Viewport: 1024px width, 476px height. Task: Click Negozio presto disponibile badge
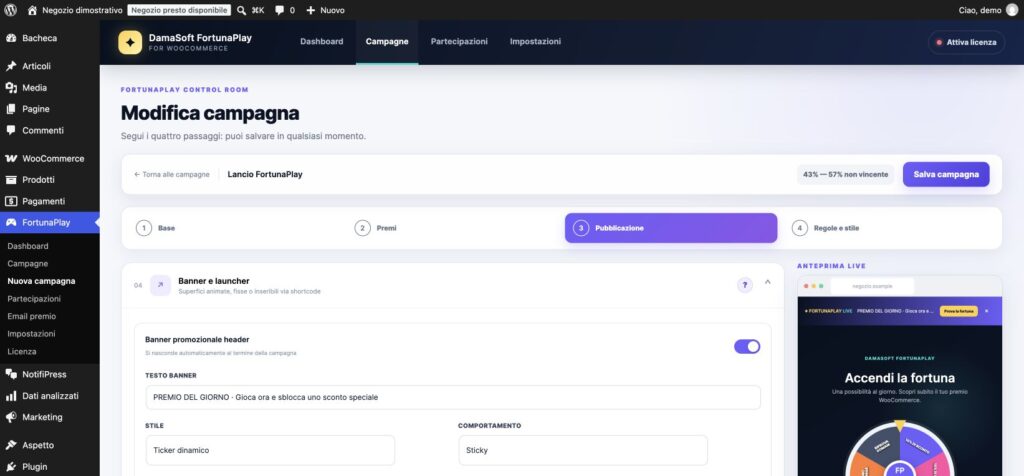[179, 10]
